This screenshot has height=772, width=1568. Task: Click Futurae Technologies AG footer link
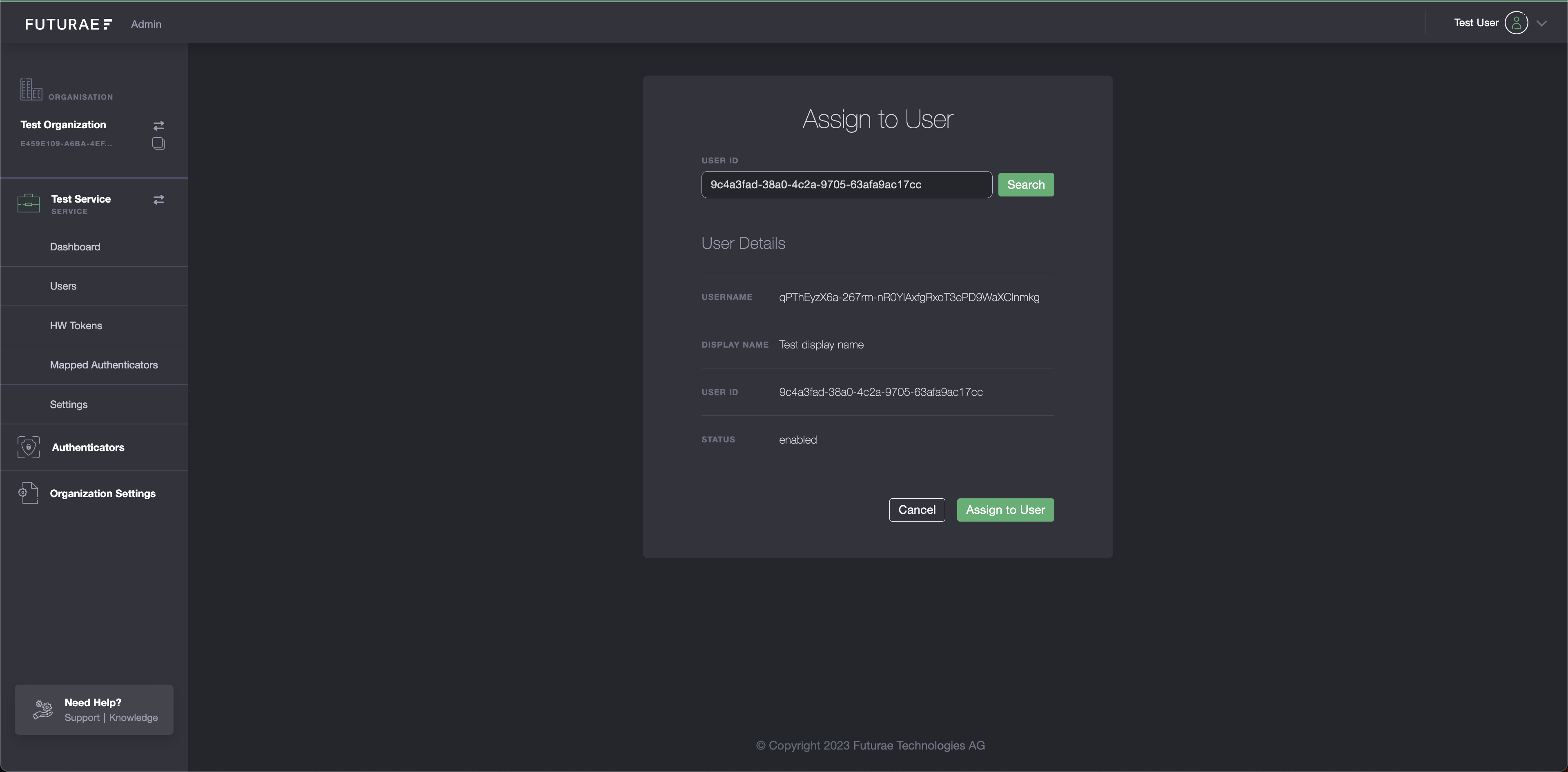[x=918, y=746]
